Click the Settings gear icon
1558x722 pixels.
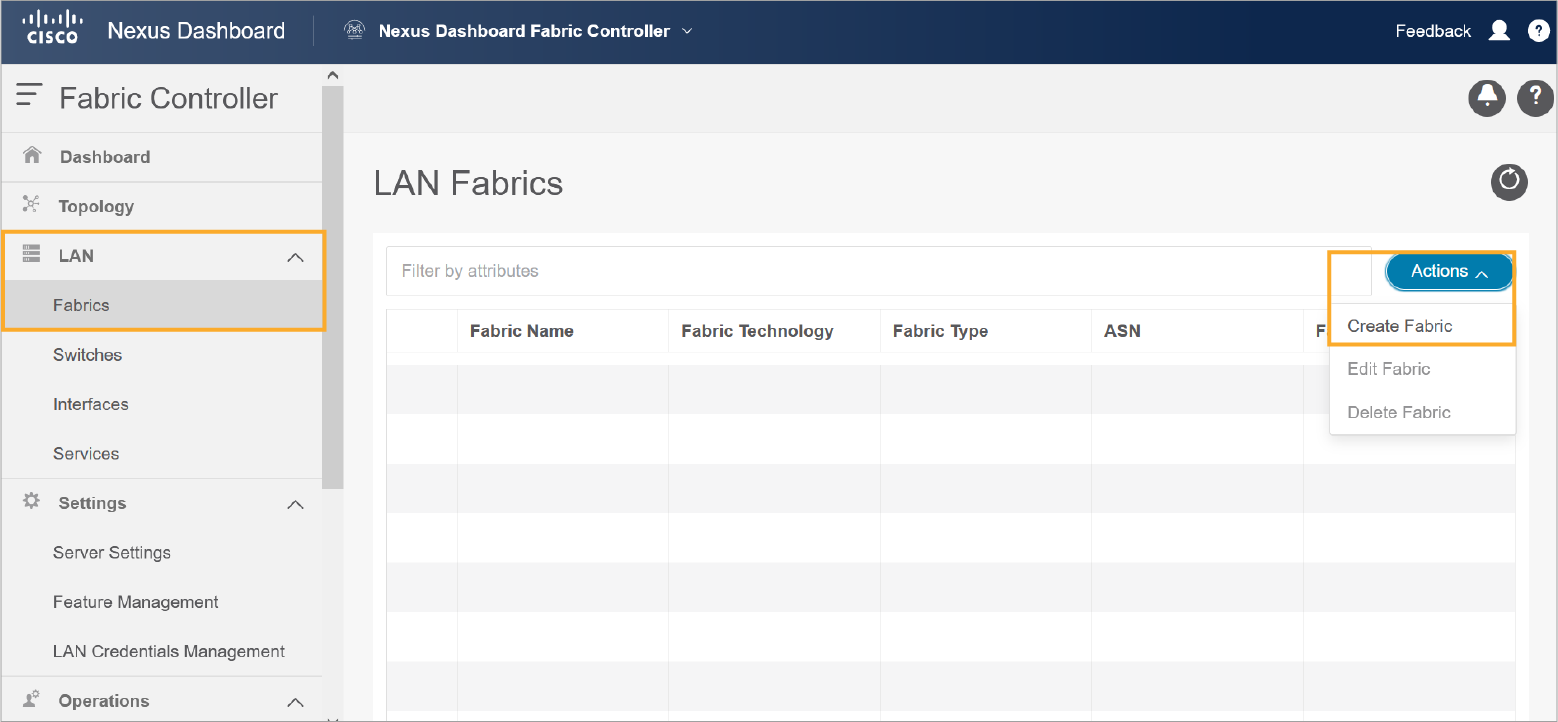[x=32, y=501]
